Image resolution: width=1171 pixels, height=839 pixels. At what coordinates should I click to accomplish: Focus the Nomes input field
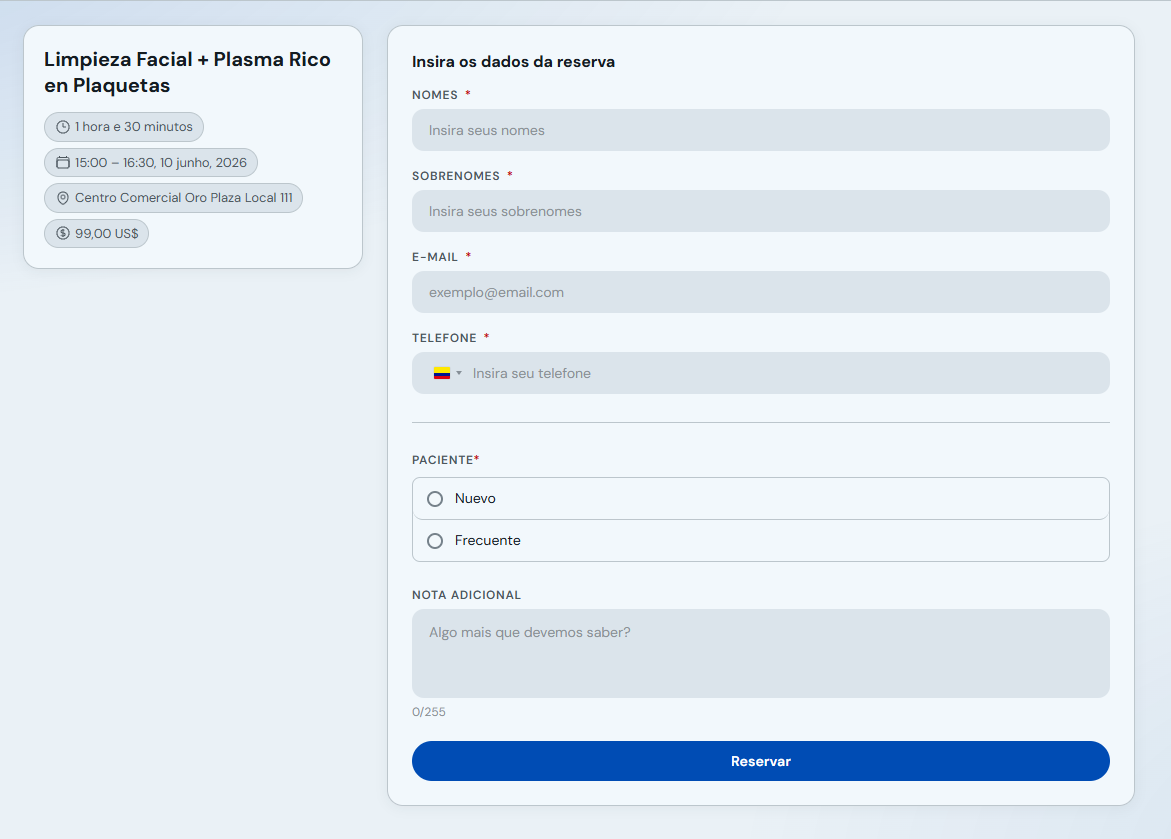pos(760,130)
